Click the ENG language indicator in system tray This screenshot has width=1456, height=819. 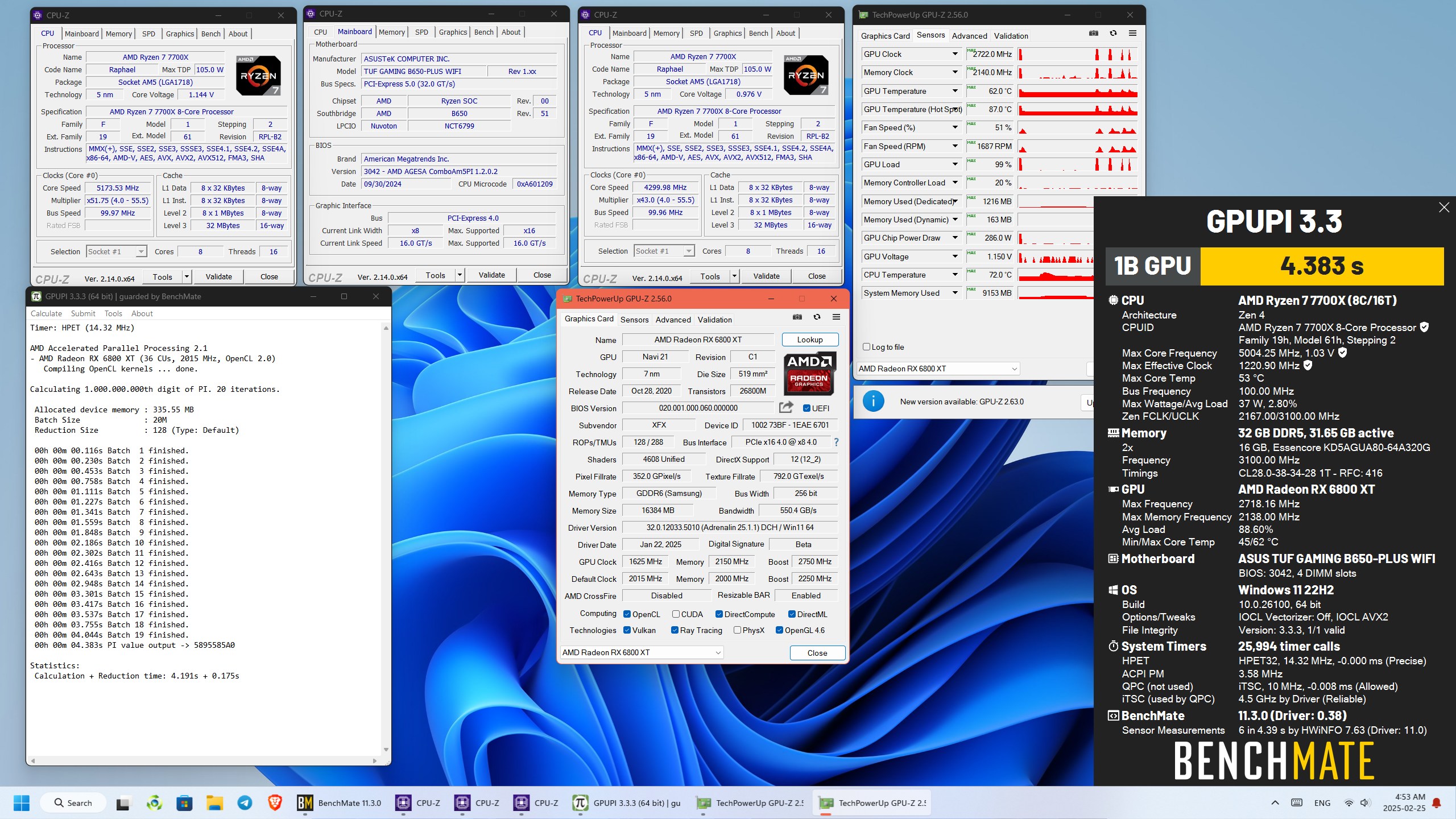[x=1322, y=803]
